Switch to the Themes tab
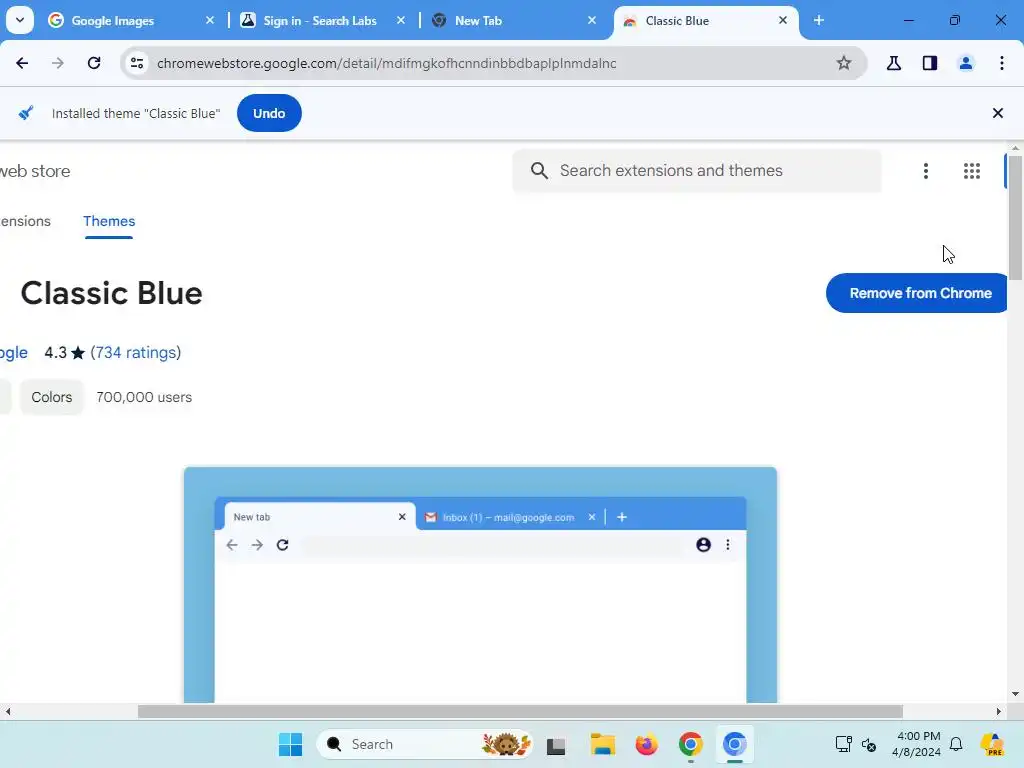Screen dimensions: 1024x768 109,221
